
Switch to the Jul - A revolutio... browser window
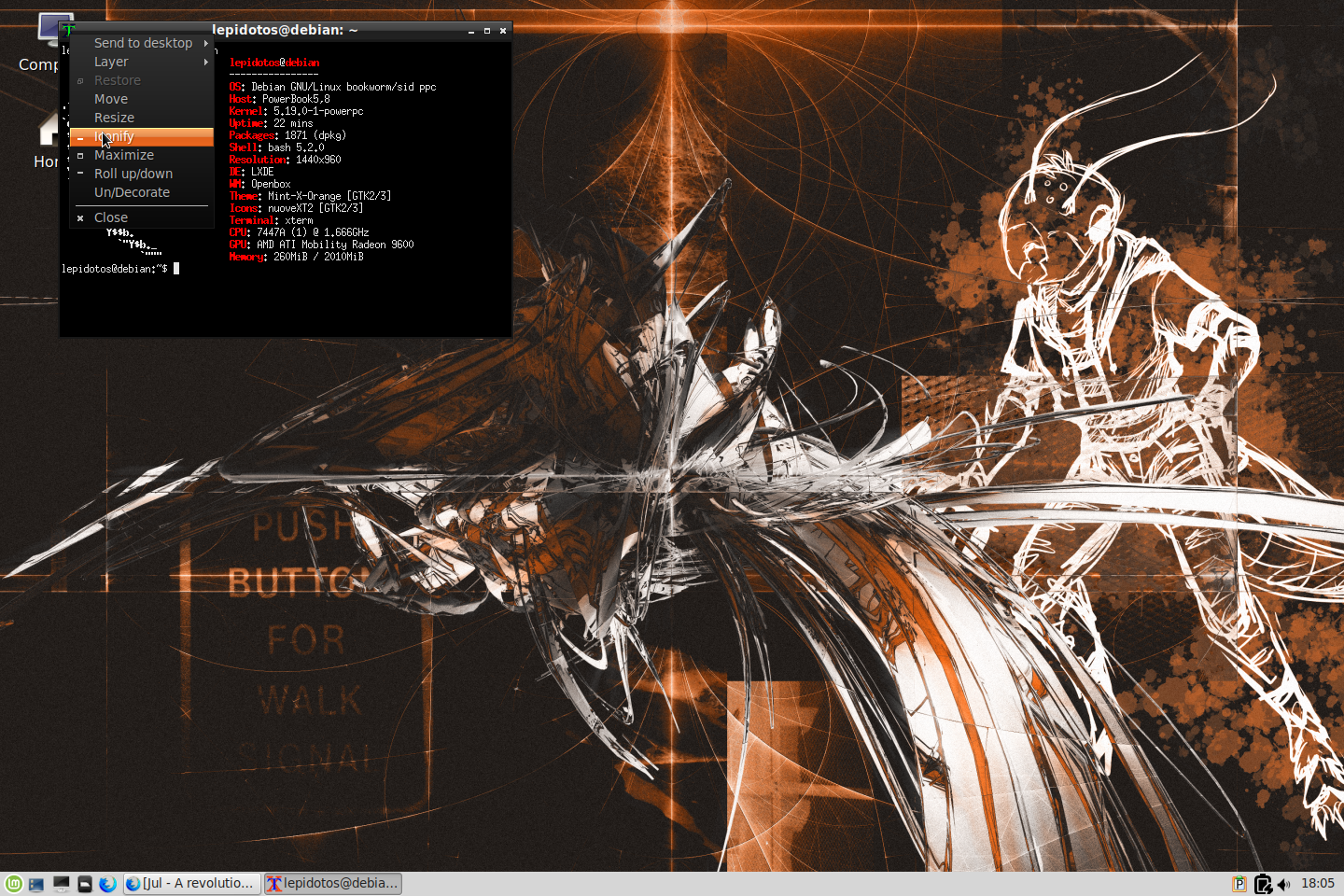coord(191,884)
